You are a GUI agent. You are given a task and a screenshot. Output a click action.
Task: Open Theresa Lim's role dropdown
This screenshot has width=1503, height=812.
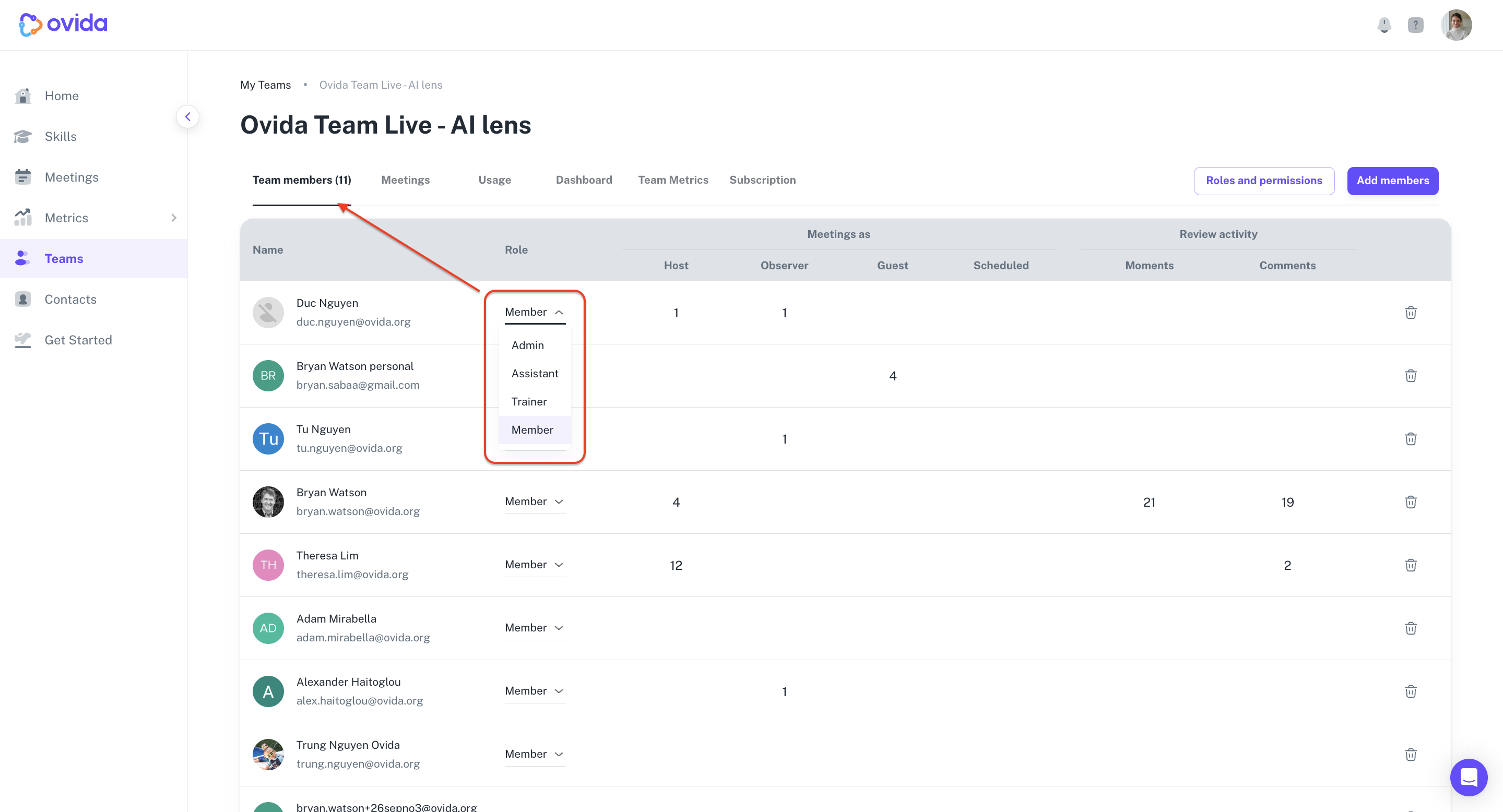[x=535, y=565]
